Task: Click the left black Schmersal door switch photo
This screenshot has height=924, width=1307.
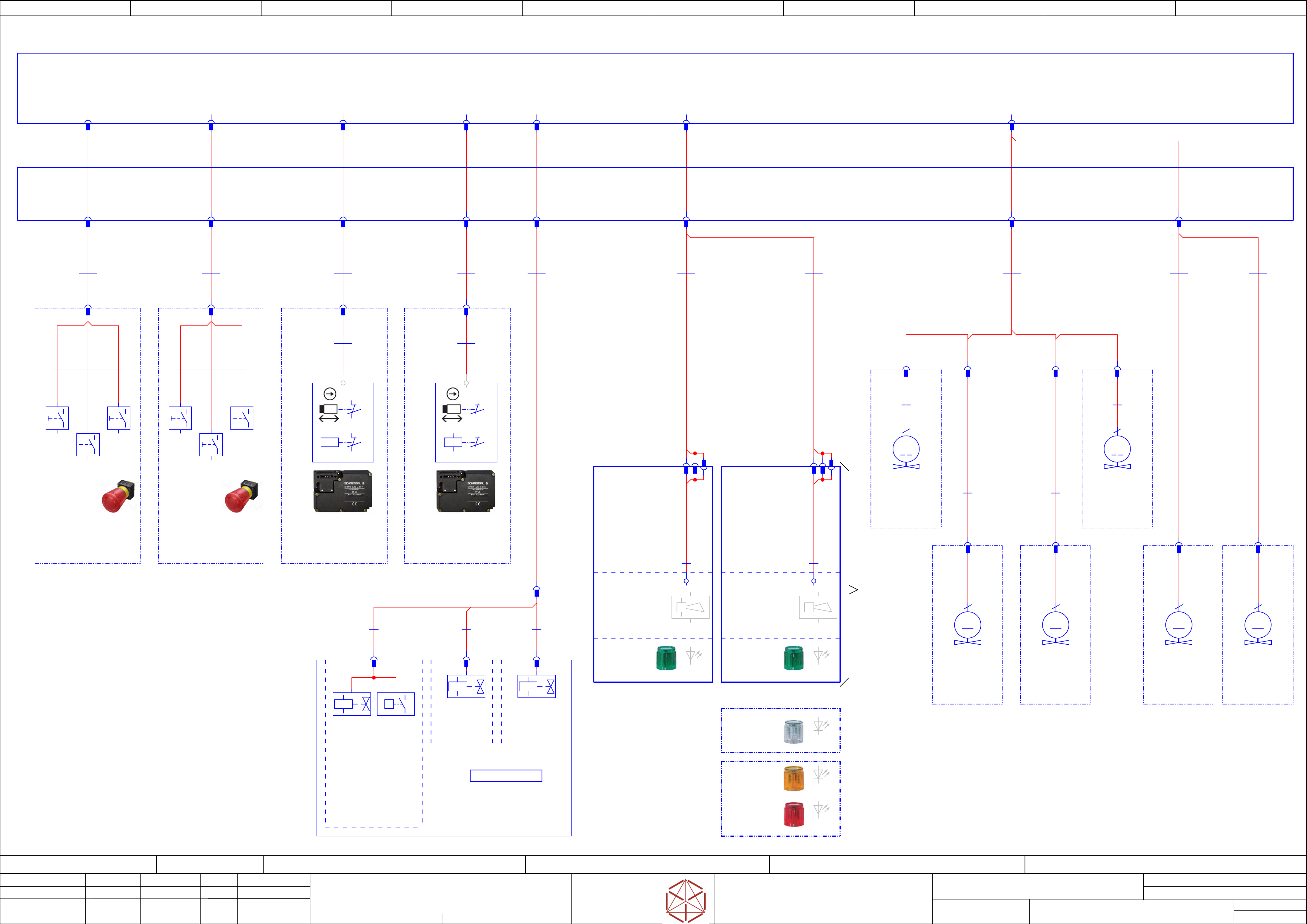Action: pos(343,491)
